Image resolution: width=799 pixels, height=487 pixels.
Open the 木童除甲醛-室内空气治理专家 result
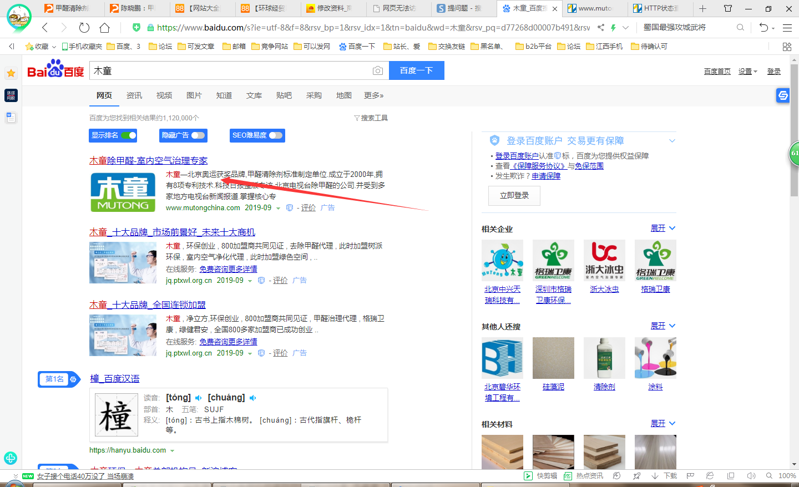pos(148,160)
